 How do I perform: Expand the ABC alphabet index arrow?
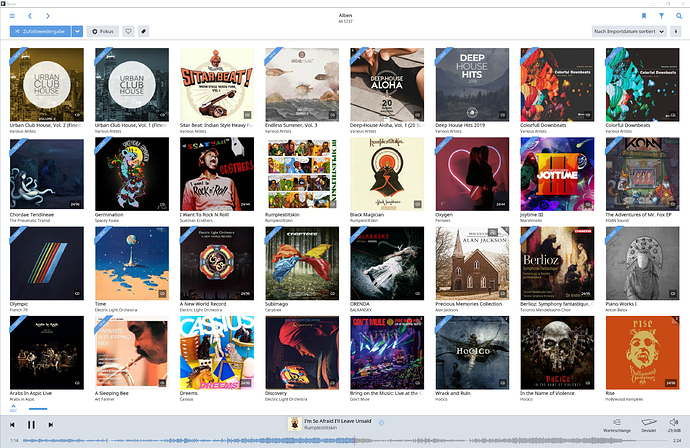[13, 408]
